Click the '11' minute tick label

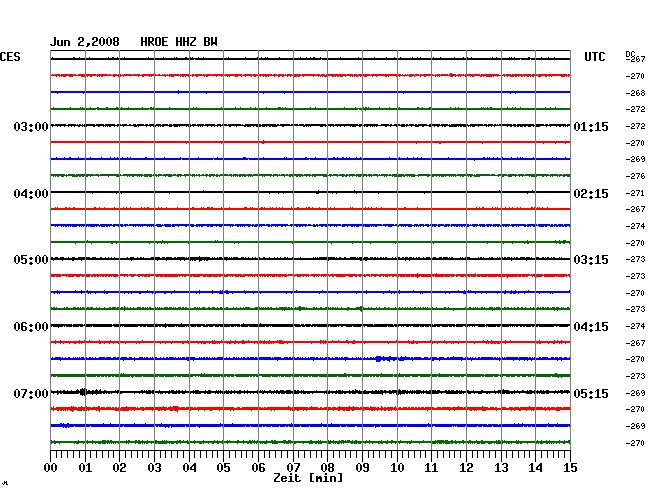pyautogui.click(x=431, y=468)
